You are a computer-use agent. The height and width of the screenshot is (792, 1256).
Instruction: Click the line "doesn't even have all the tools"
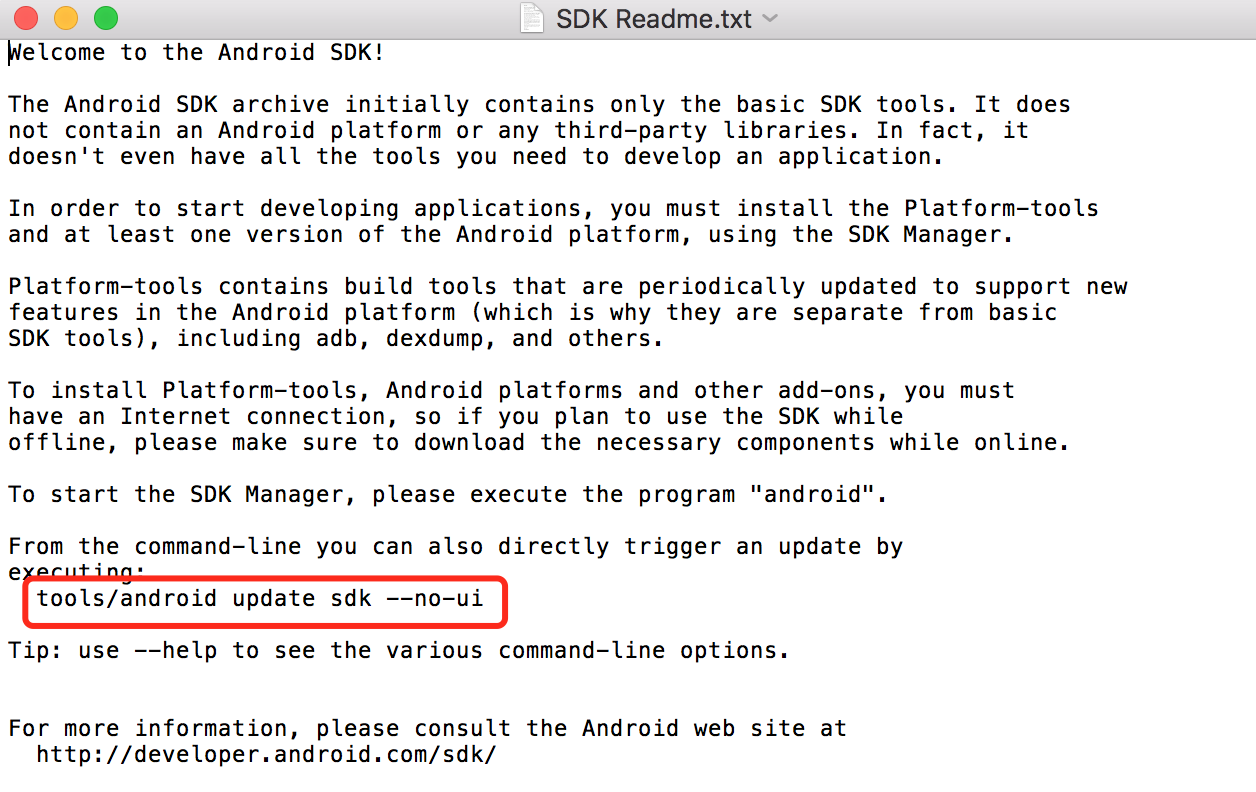477,156
